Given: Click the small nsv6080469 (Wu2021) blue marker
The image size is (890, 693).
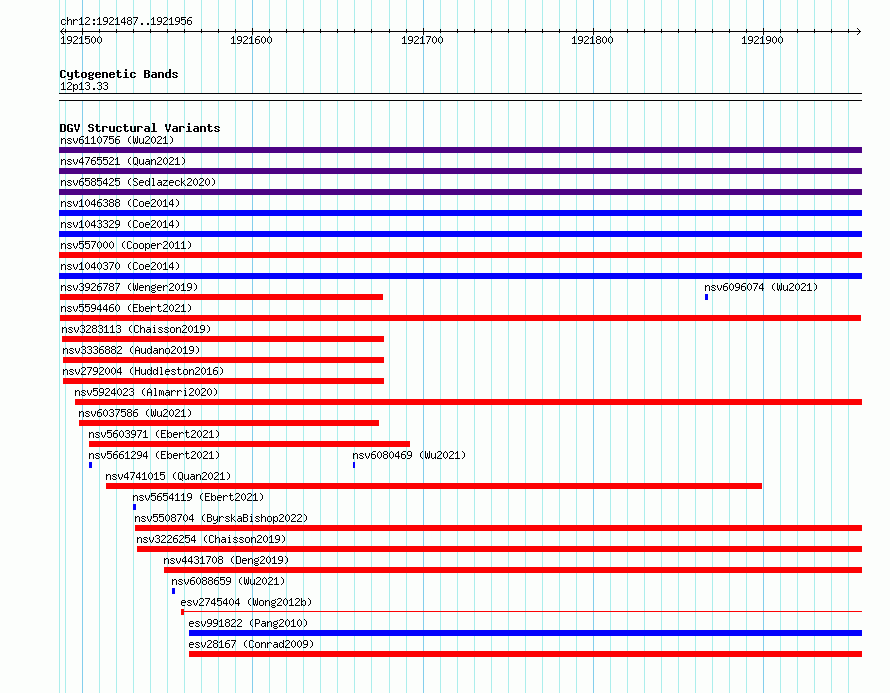Looking at the screenshot, I should tap(354, 465).
